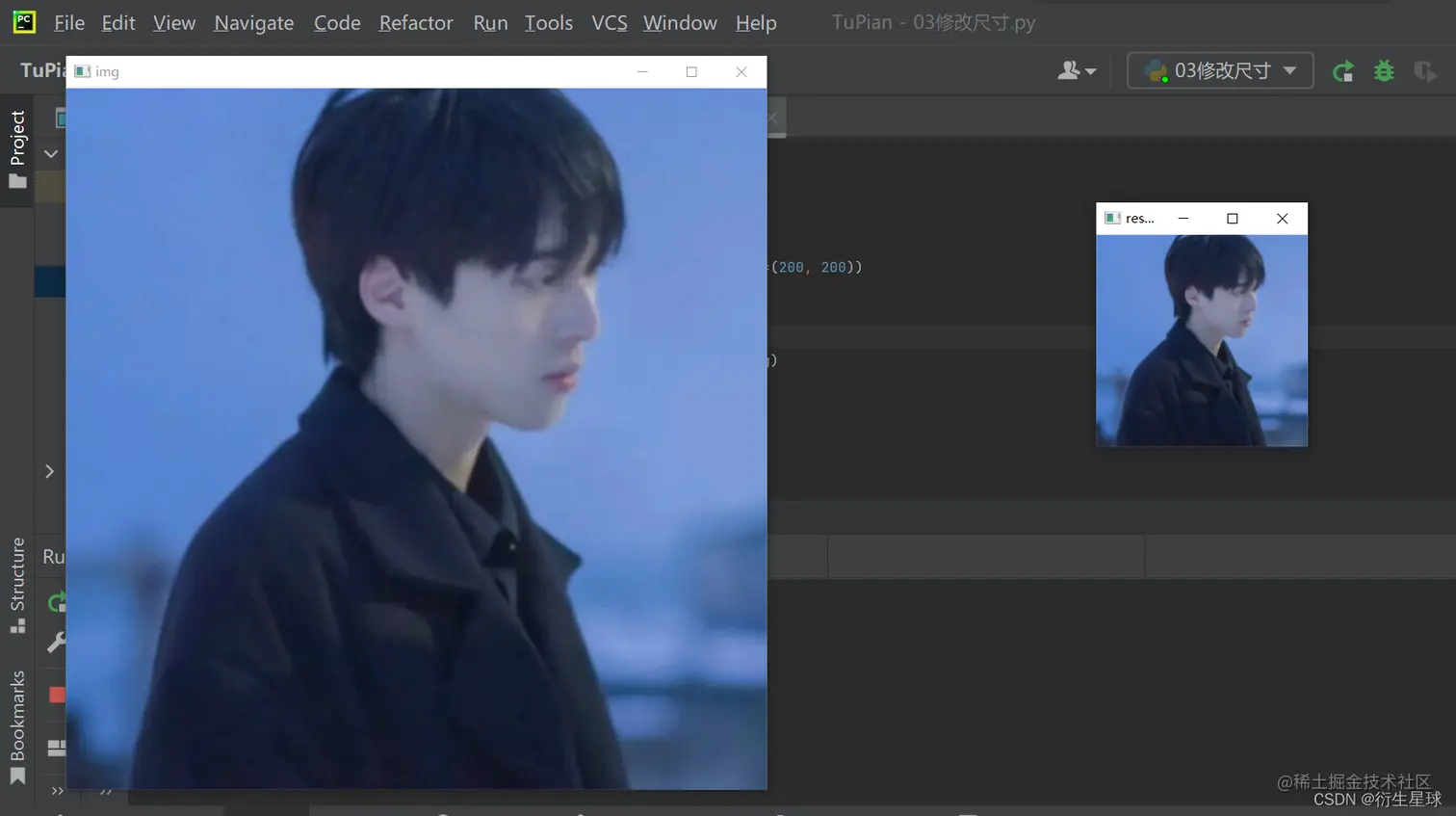Viewport: 1456px width, 816px height.
Task: Open the Navigate menu
Action: point(254,22)
